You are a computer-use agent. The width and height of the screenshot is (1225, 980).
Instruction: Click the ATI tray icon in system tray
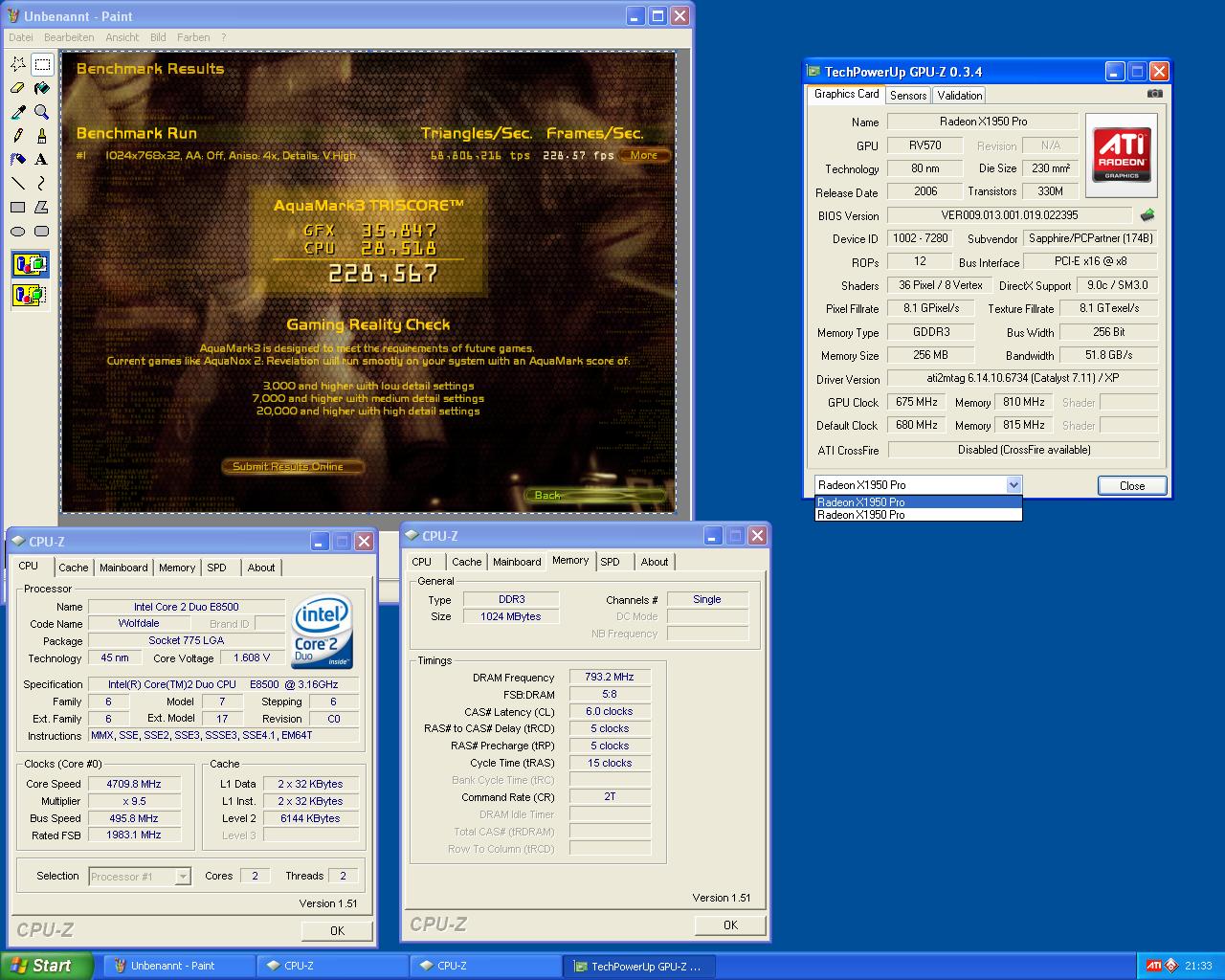tap(1155, 966)
